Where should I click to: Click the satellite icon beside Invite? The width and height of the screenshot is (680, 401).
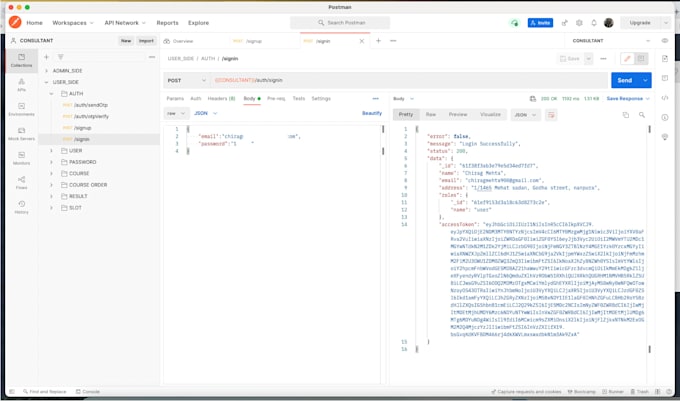pyautogui.click(x=564, y=23)
